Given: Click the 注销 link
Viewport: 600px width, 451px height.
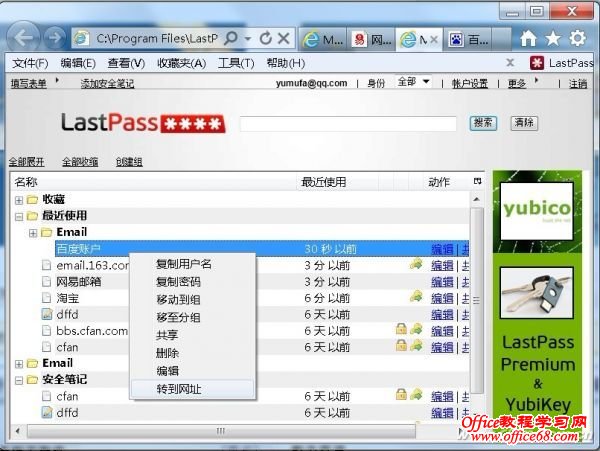Looking at the screenshot, I should click(x=578, y=83).
